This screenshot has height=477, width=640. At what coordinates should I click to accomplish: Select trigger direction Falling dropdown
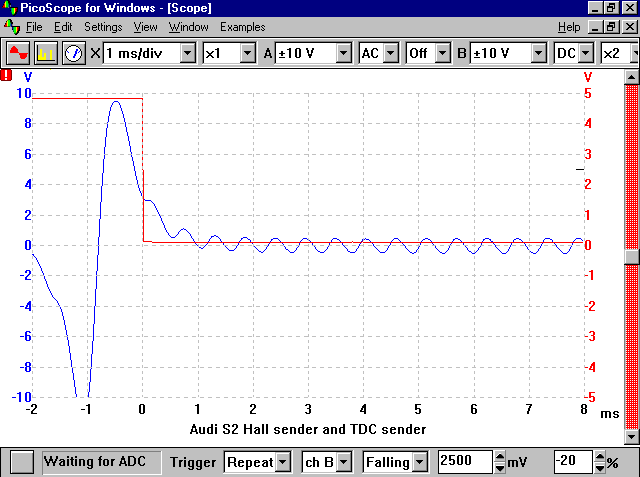click(x=421, y=462)
